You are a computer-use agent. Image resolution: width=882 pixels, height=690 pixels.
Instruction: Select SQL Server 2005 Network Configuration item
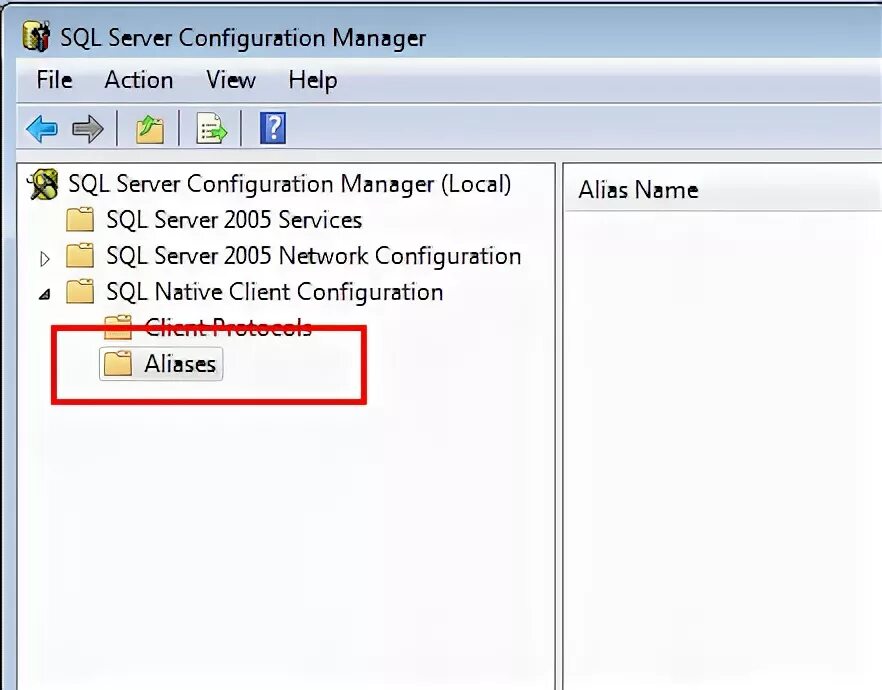coord(314,255)
